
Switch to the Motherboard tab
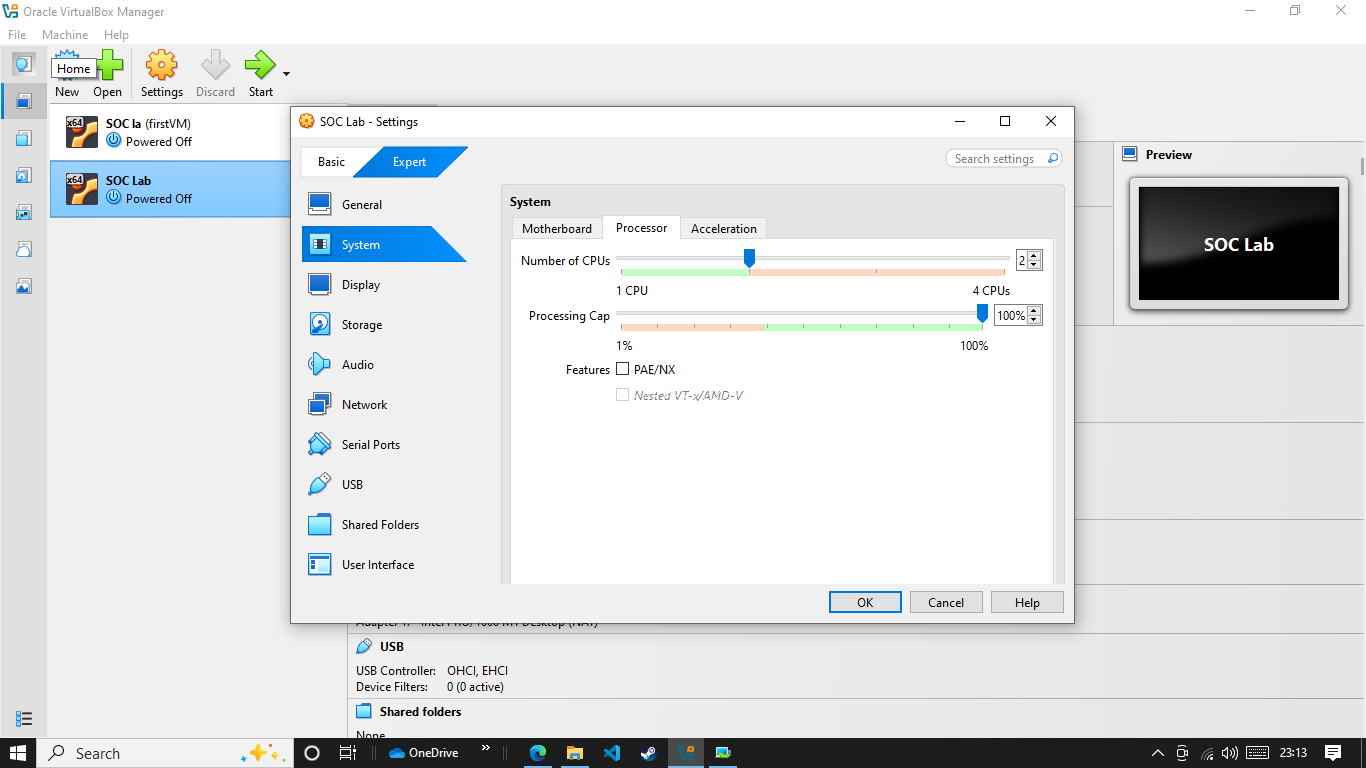point(557,228)
